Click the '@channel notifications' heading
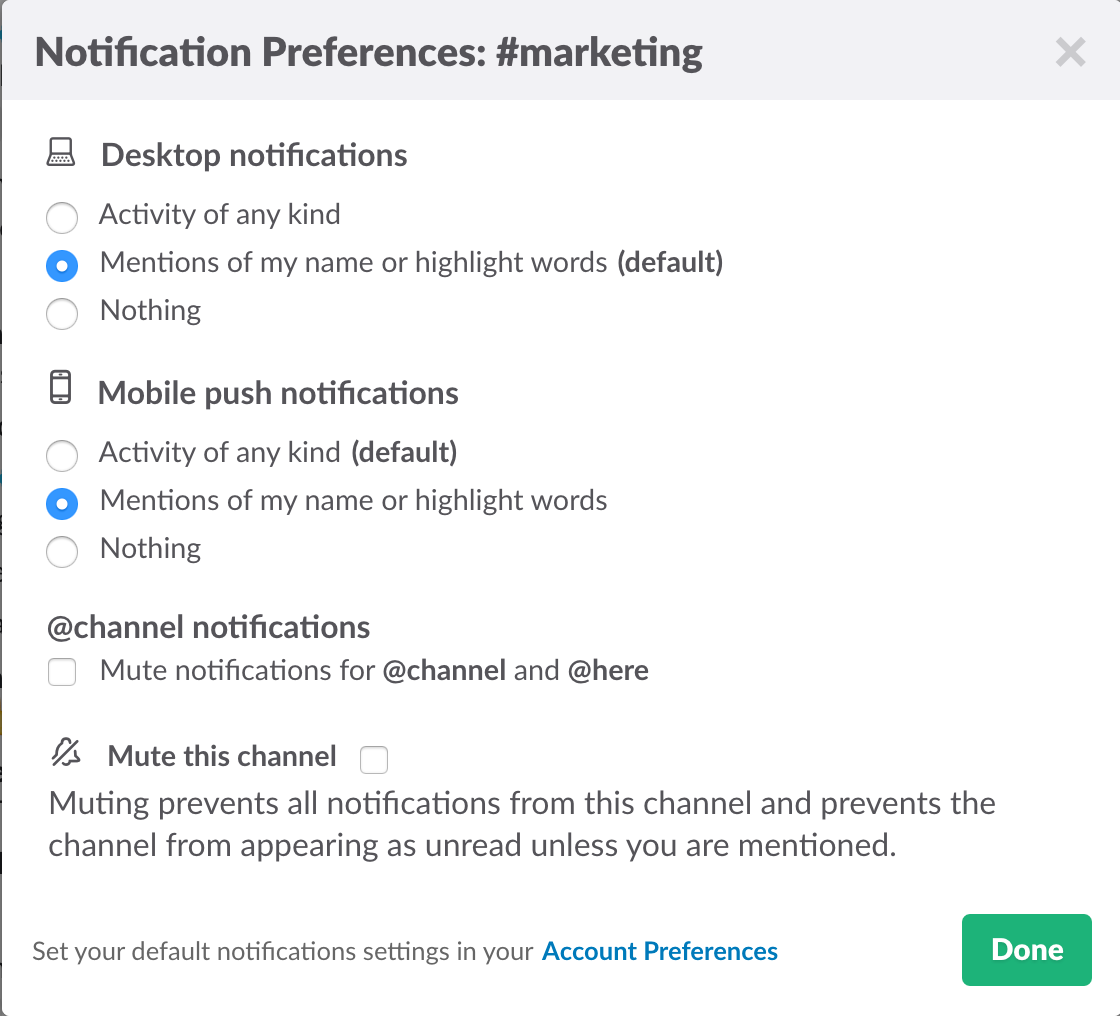This screenshot has width=1120, height=1016. 209,627
